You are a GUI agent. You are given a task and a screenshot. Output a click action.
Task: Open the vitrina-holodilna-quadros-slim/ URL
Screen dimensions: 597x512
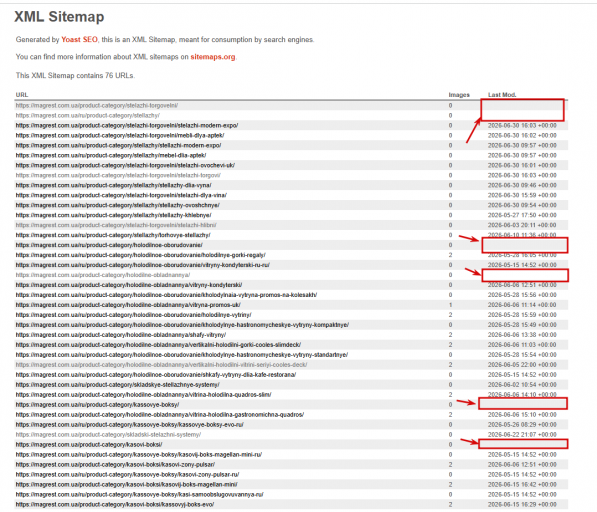click(x=144, y=395)
